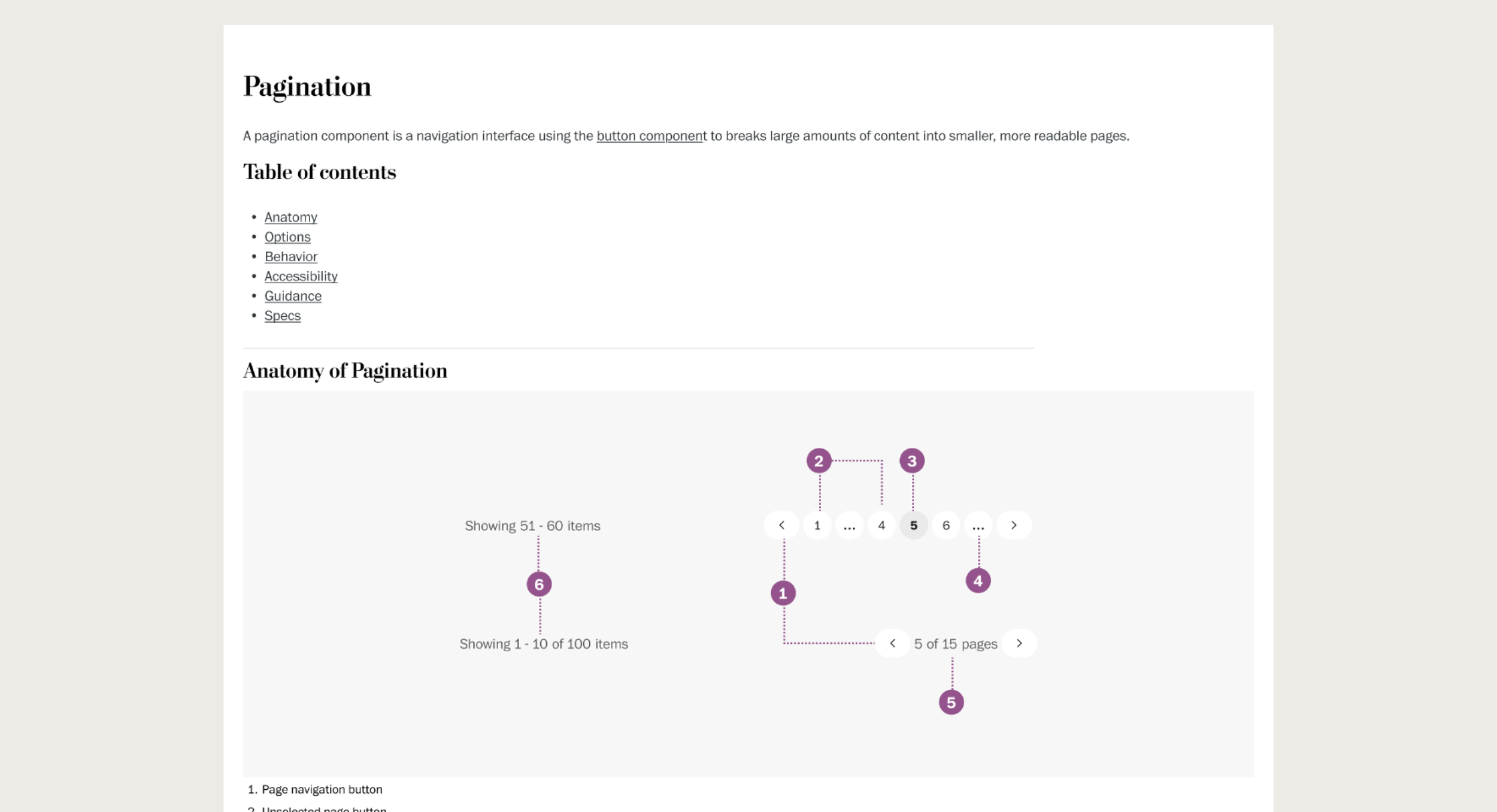
Task: Open the "button component" link
Action: 651,136
